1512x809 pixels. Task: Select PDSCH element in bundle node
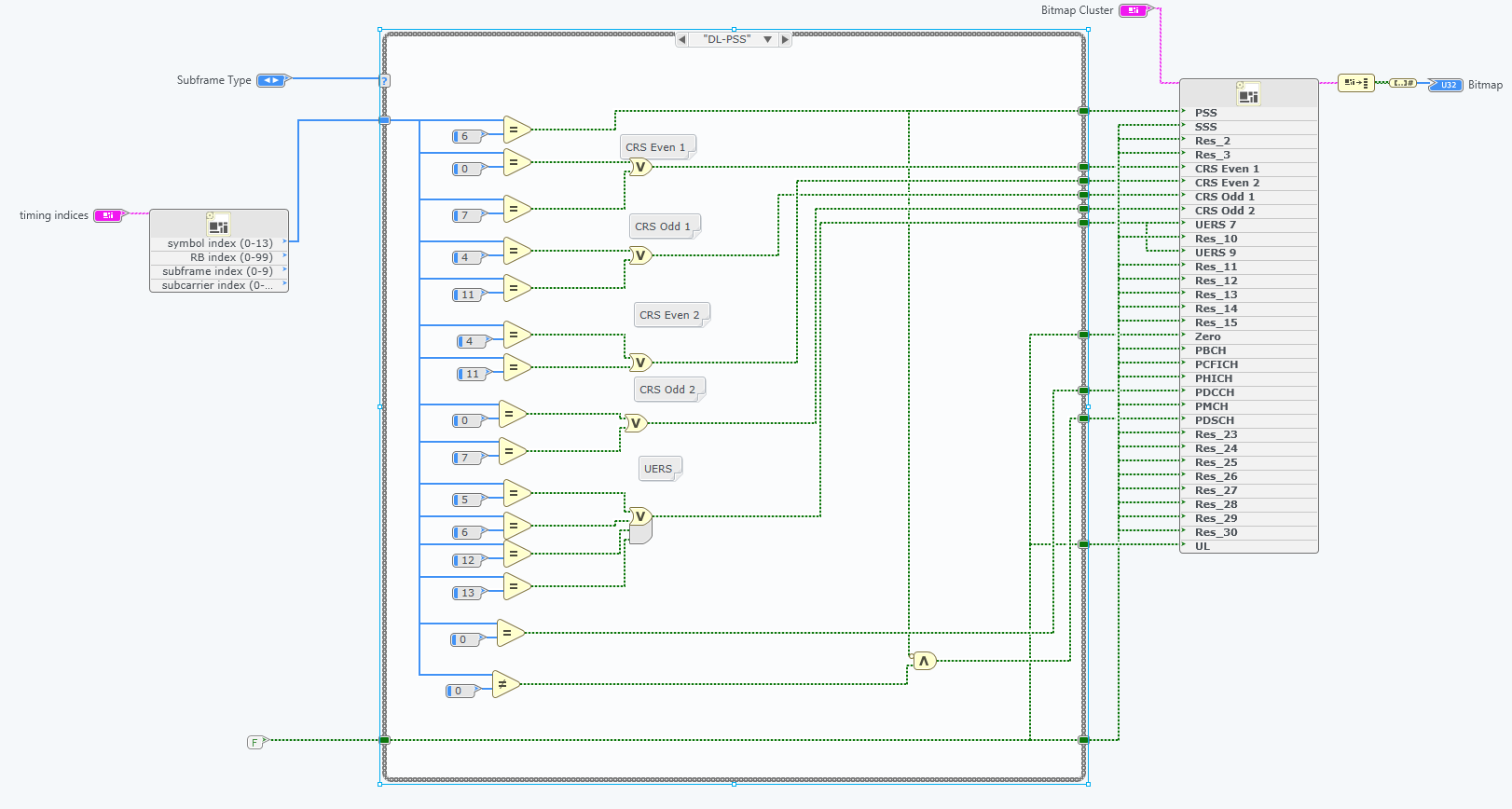(1214, 420)
